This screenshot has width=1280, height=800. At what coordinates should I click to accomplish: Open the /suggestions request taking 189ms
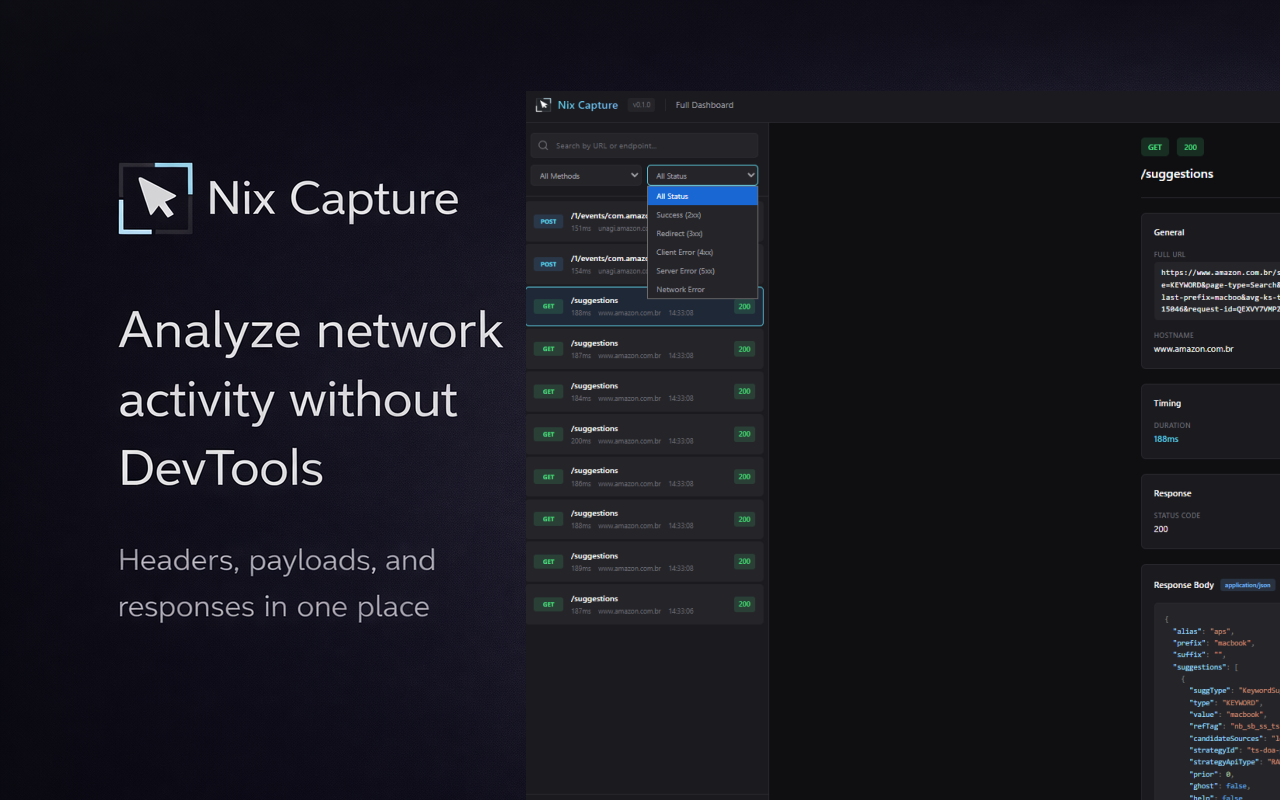644,562
